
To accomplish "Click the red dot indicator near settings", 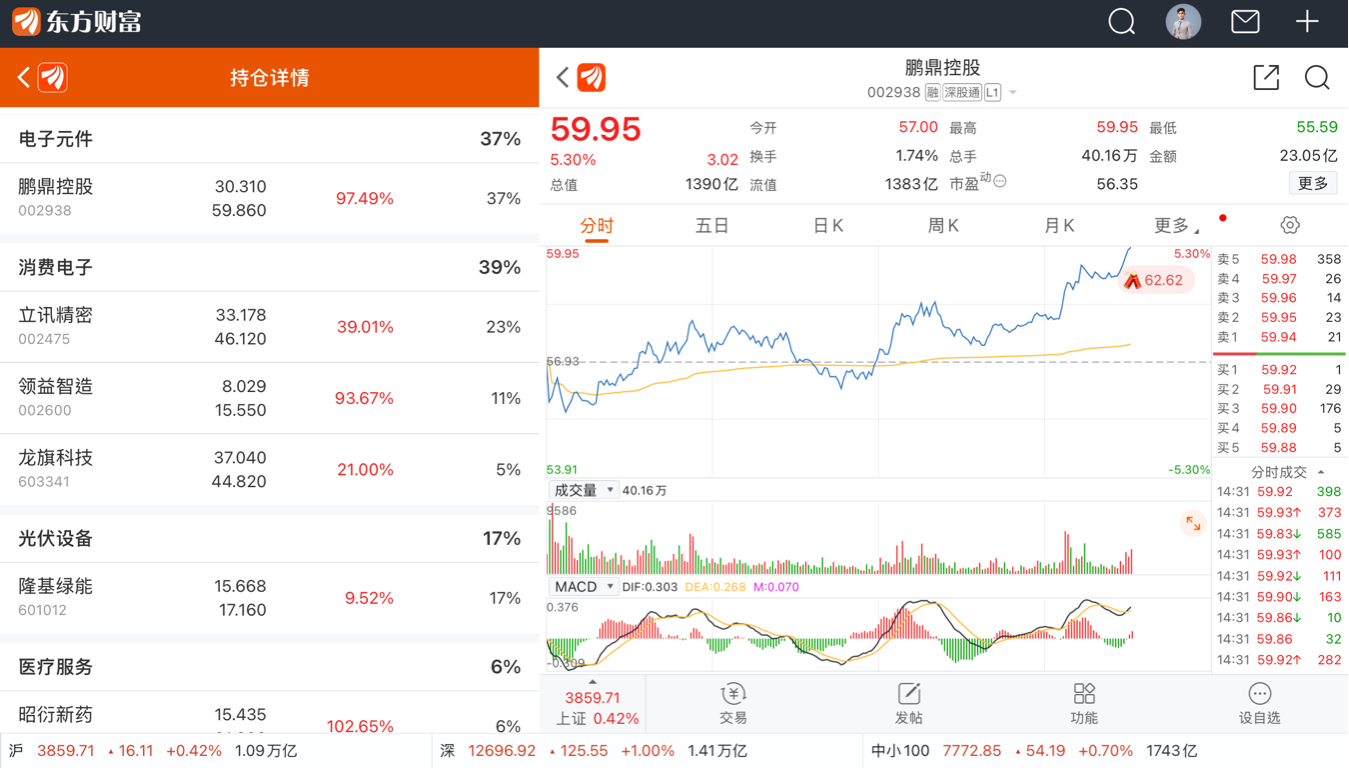I will [1222, 218].
